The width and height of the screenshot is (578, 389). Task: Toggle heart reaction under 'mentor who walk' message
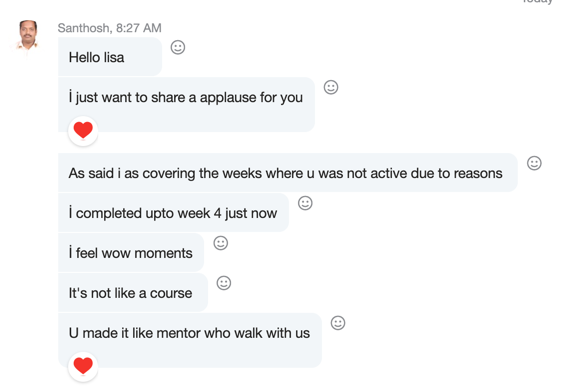pyautogui.click(x=83, y=367)
